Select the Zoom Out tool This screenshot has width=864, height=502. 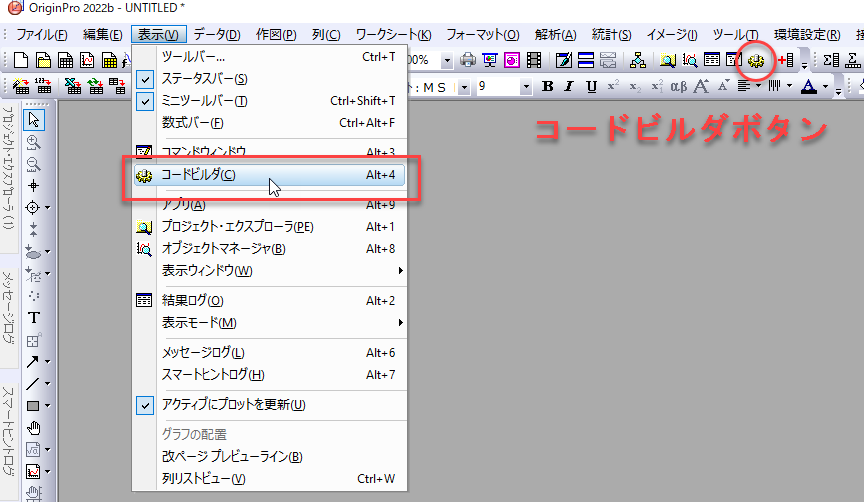coord(34,164)
